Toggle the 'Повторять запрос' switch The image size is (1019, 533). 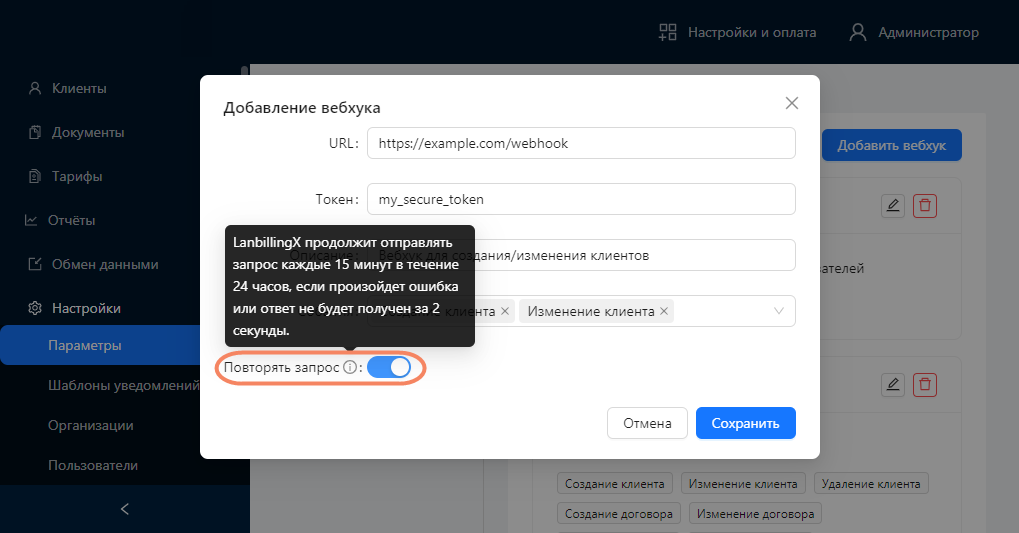pyautogui.click(x=389, y=367)
